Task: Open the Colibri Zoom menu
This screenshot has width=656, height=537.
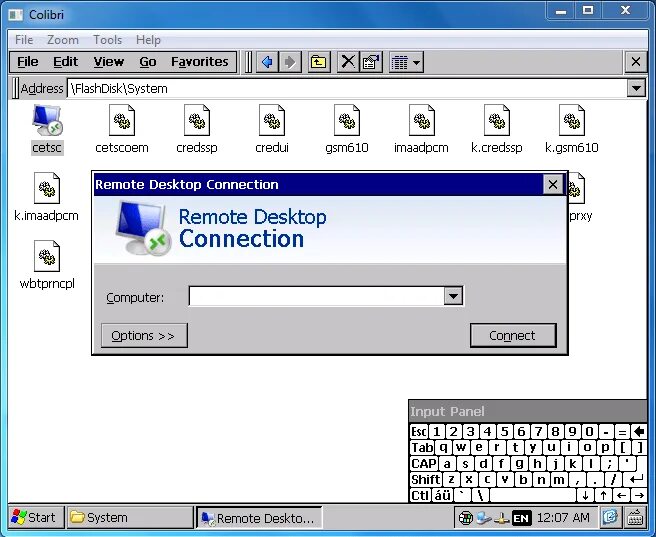Action: point(63,40)
